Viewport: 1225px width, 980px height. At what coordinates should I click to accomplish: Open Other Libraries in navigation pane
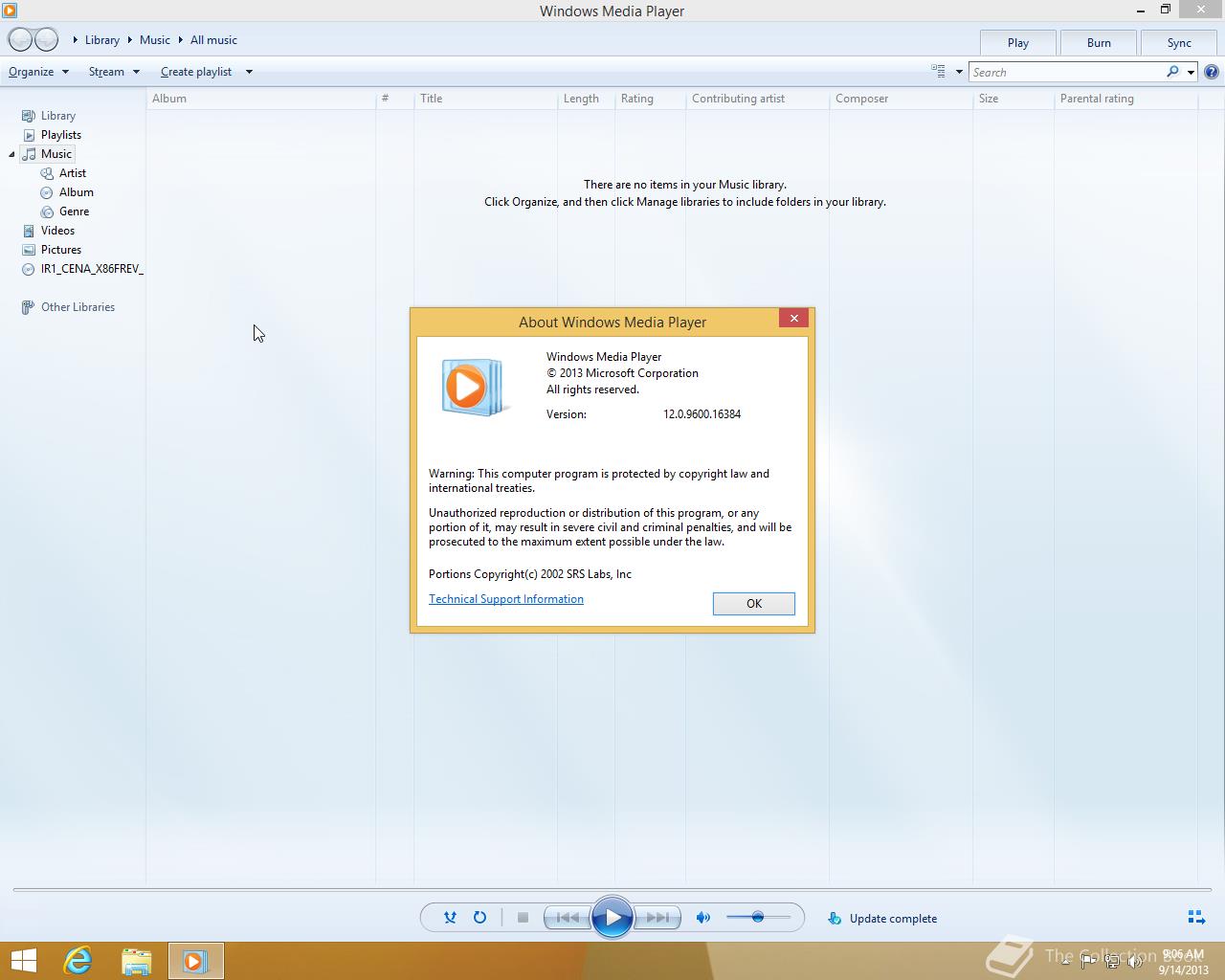coord(78,307)
